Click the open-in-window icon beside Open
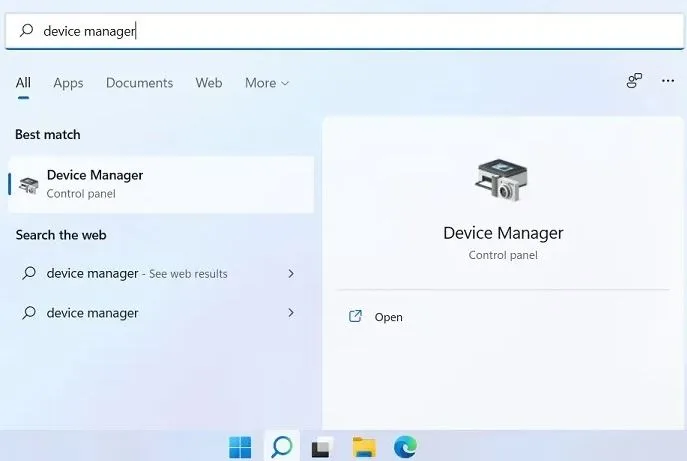 [x=355, y=316]
